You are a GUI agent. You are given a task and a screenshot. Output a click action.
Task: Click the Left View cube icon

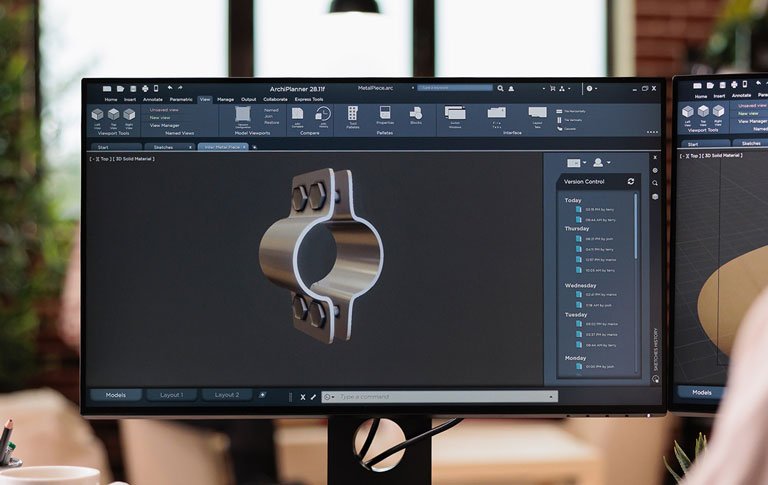click(x=97, y=115)
